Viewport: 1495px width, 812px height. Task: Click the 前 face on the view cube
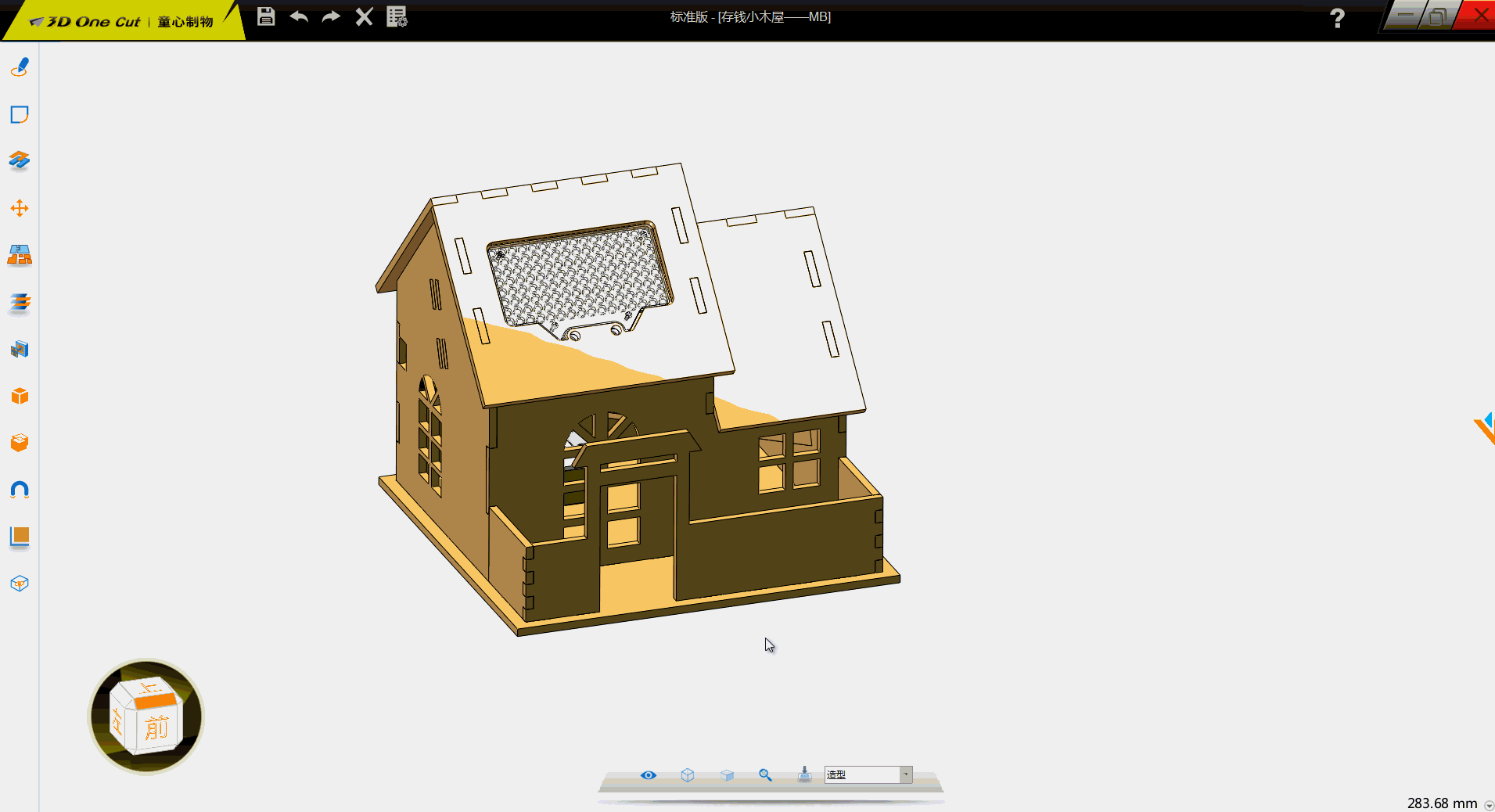[157, 728]
